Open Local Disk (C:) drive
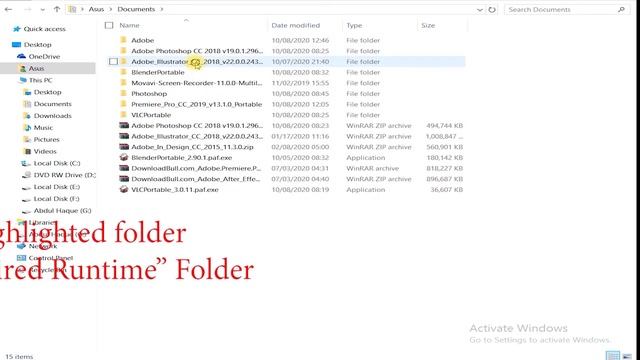Screen dimensions: 640x360 click(57, 163)
